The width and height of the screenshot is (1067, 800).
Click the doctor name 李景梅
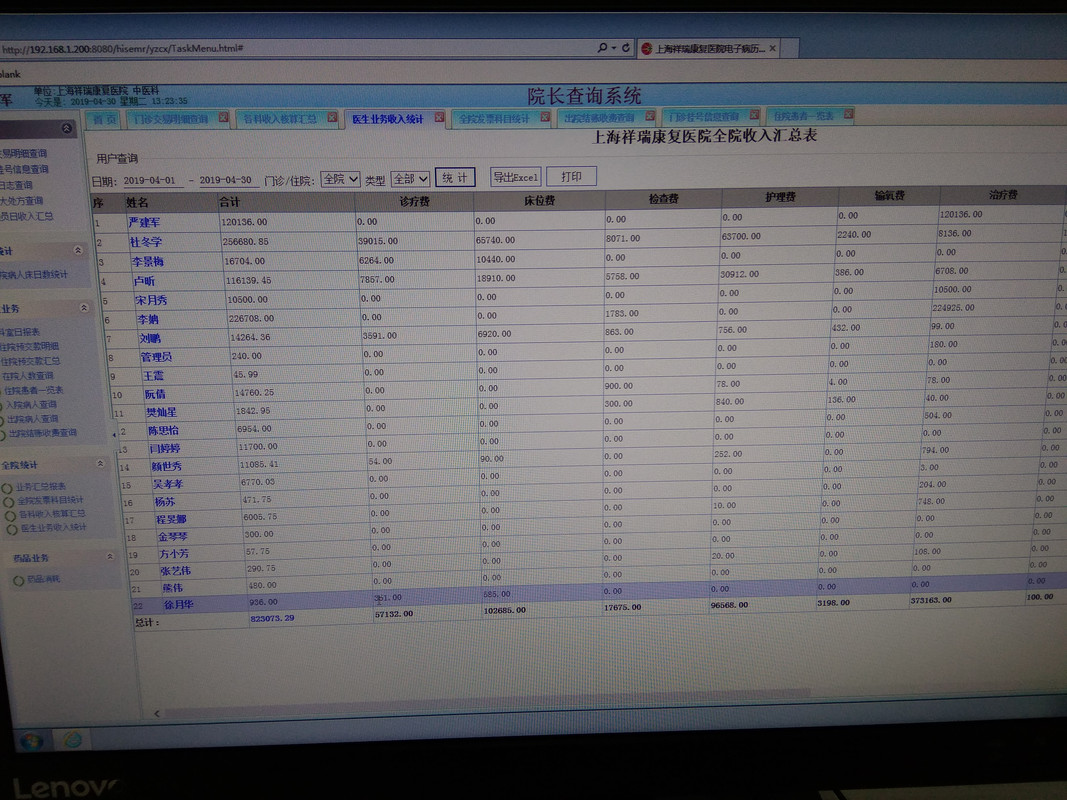coord(148,262)
